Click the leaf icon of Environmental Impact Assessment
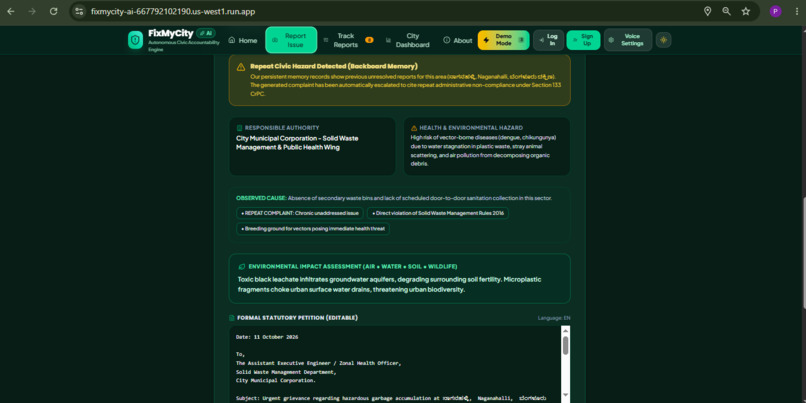806x403 pixels. click(242, 267)
